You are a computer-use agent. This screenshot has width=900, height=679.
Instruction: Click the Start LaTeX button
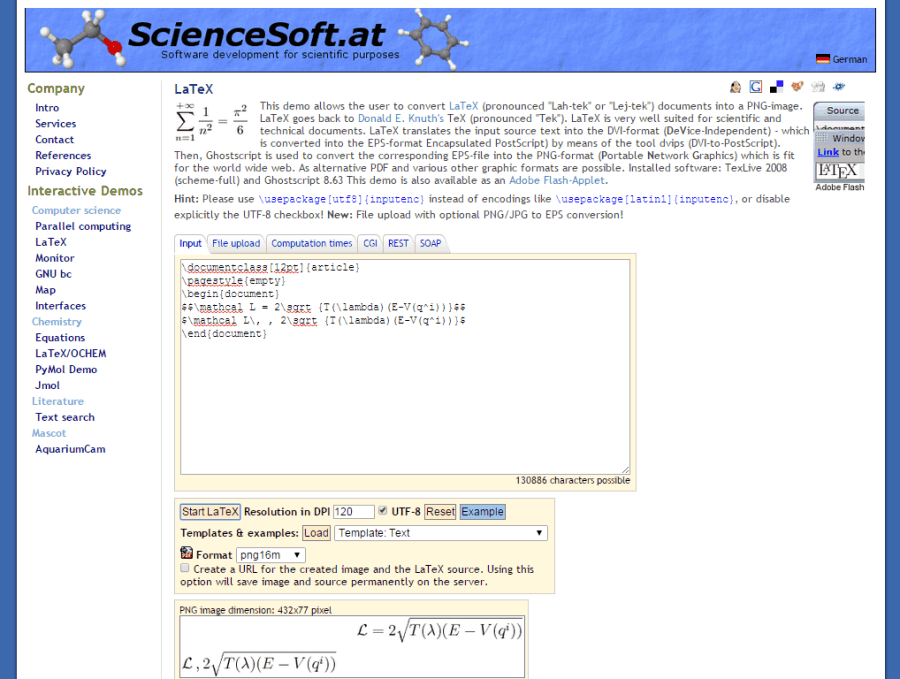tap(210, 512)
